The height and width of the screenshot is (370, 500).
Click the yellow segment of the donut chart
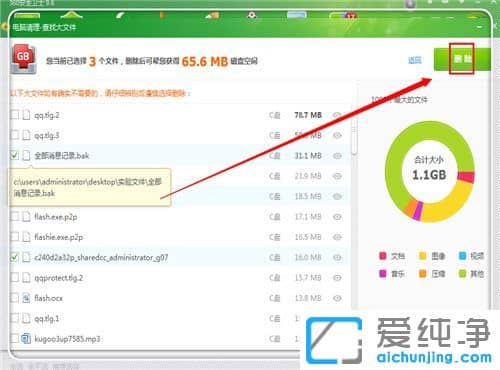(x=450, y=205)
